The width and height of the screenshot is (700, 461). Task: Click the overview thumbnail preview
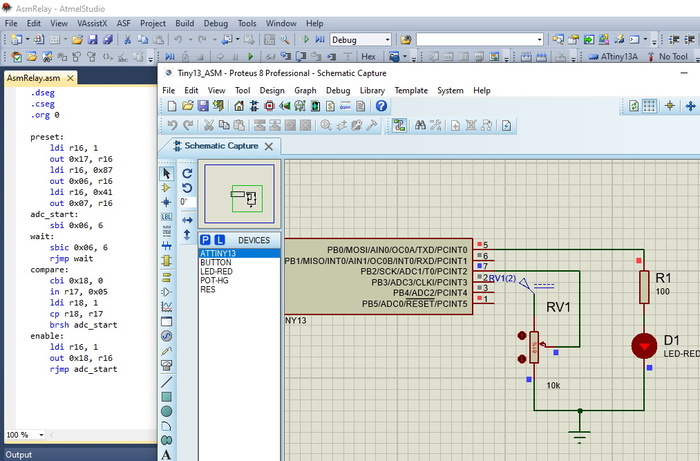pyautogui.click(x=239, y=195)
